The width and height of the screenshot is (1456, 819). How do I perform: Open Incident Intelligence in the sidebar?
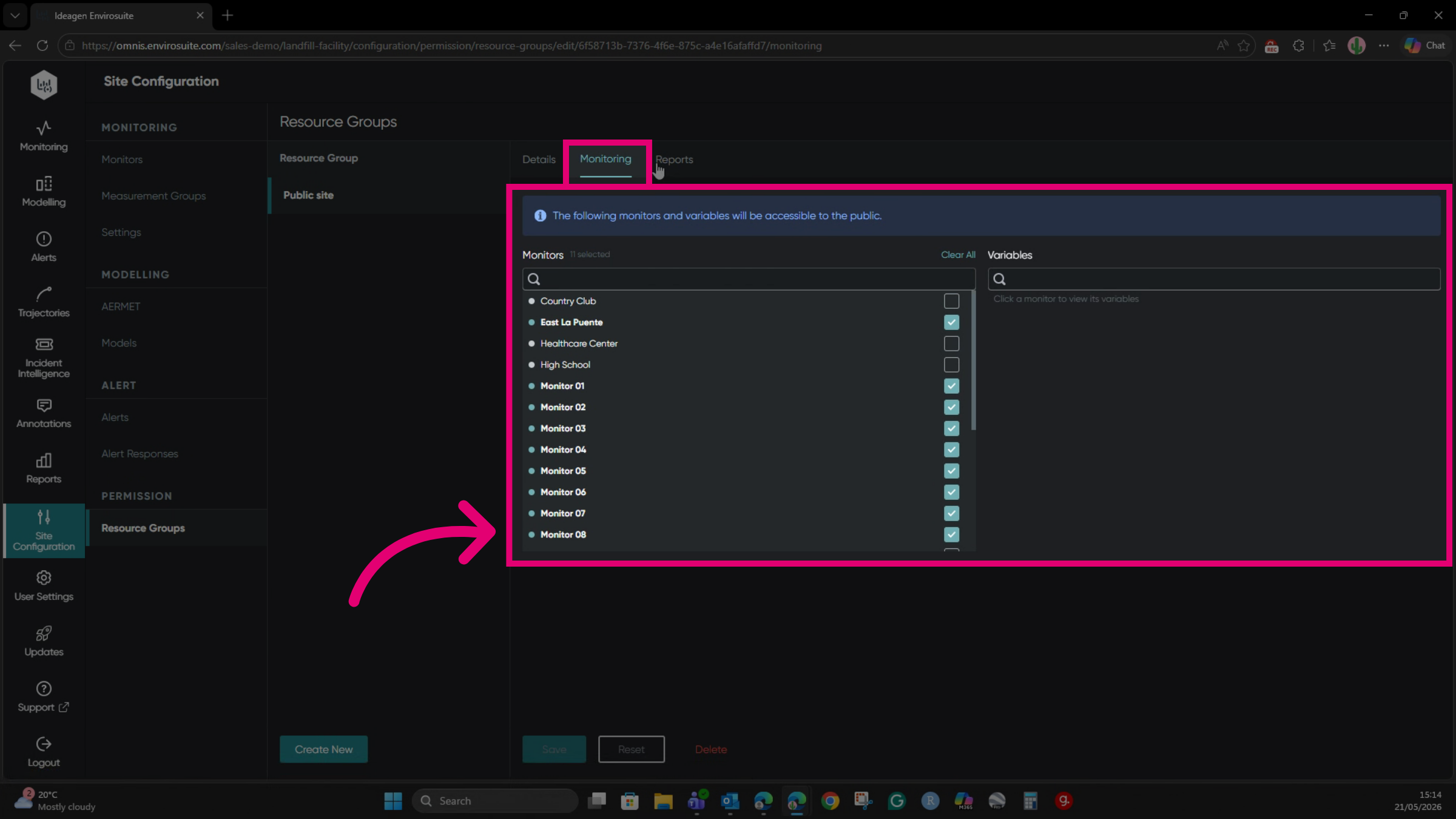pos(44,358)
